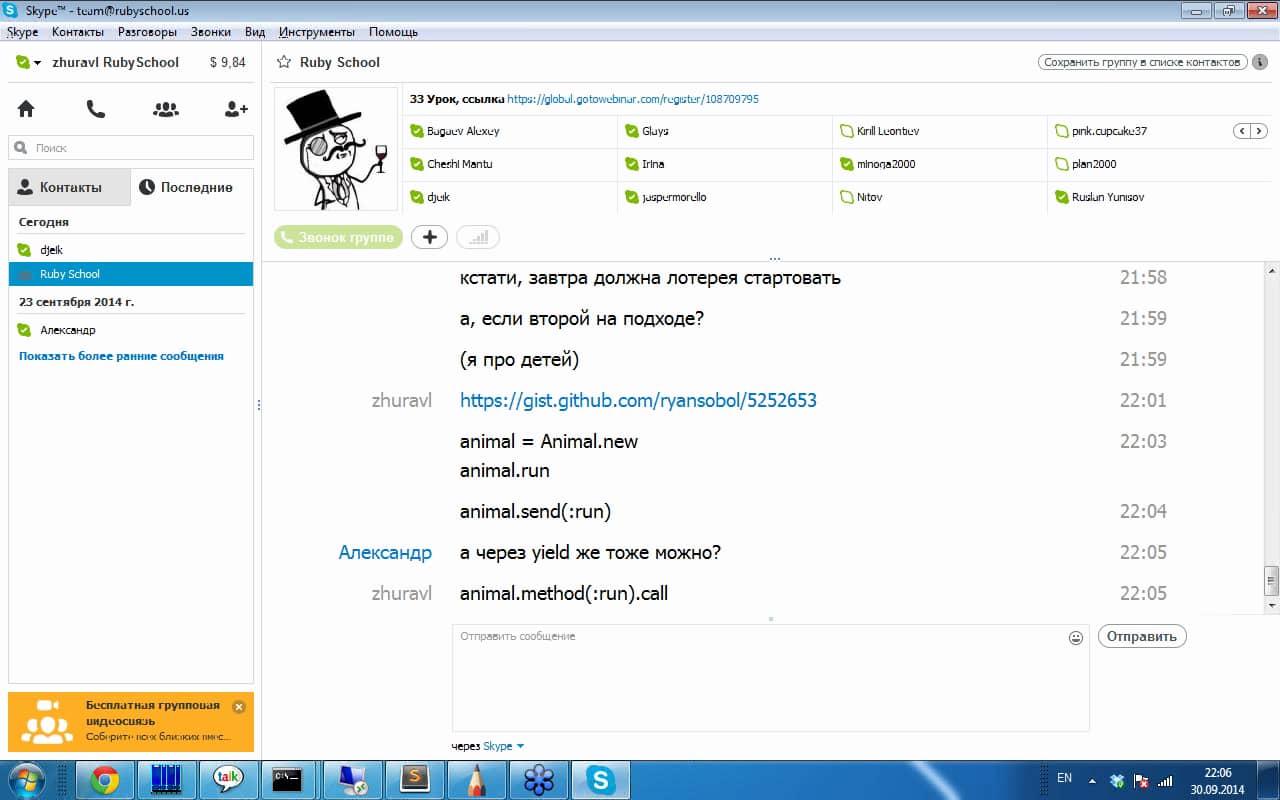Viewport: 1280px width, 800px height.
Task: Click the network signal tray icon
Action: click(x=1163, y=780)
